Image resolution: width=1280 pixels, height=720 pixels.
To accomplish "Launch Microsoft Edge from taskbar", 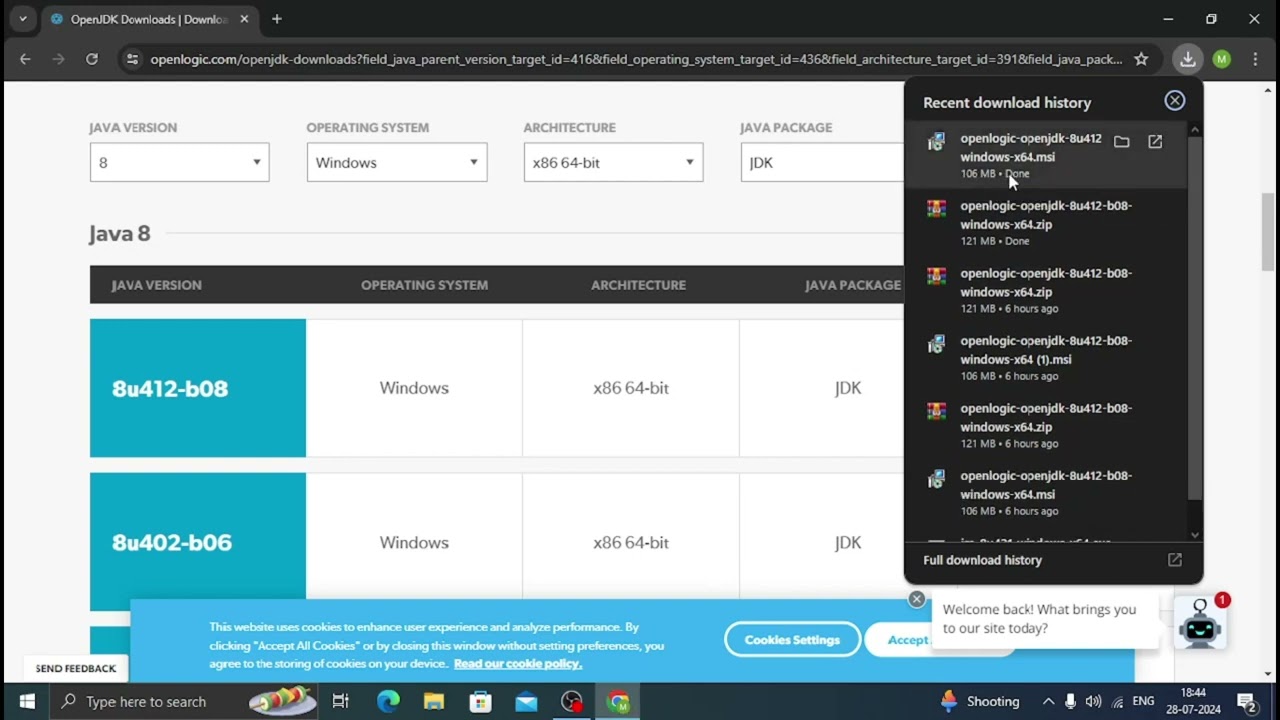I will (x=388, y=701).
